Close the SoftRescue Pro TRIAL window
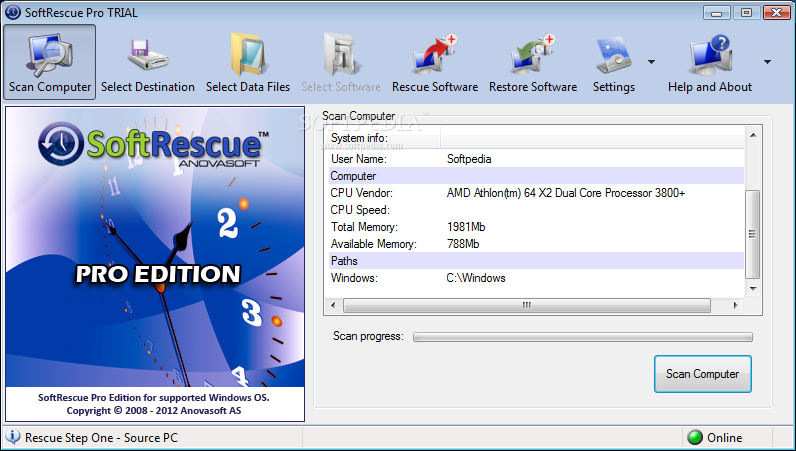The width and height of the screenshot is (796, 451). click(776, 13)
